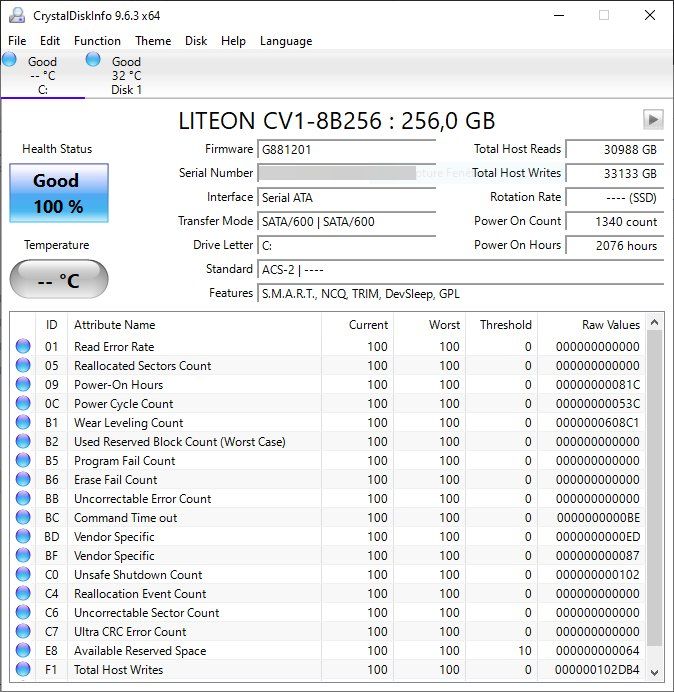Click status orb for Command Time out
This screenshot has width=674, height=692.
click(x=23, y=517)
